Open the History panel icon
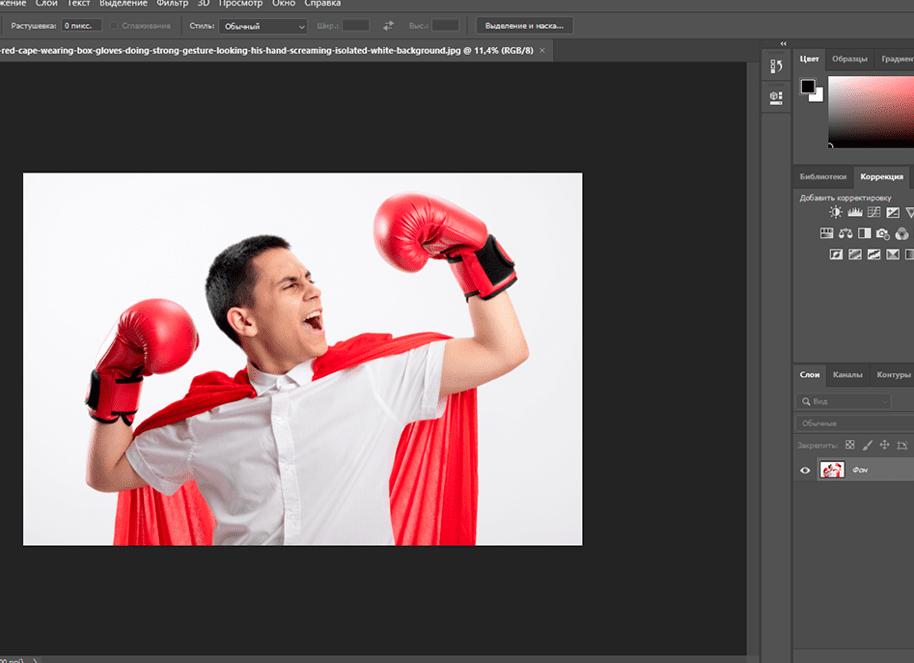 [776, 66]
